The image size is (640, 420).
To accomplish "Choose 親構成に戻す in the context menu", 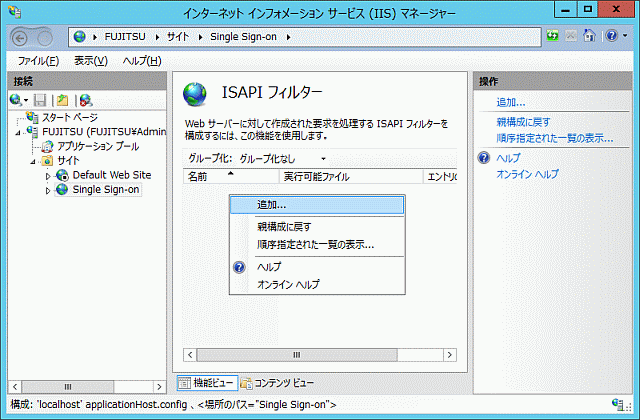I will pyautogui.click(x=317, y=227).
